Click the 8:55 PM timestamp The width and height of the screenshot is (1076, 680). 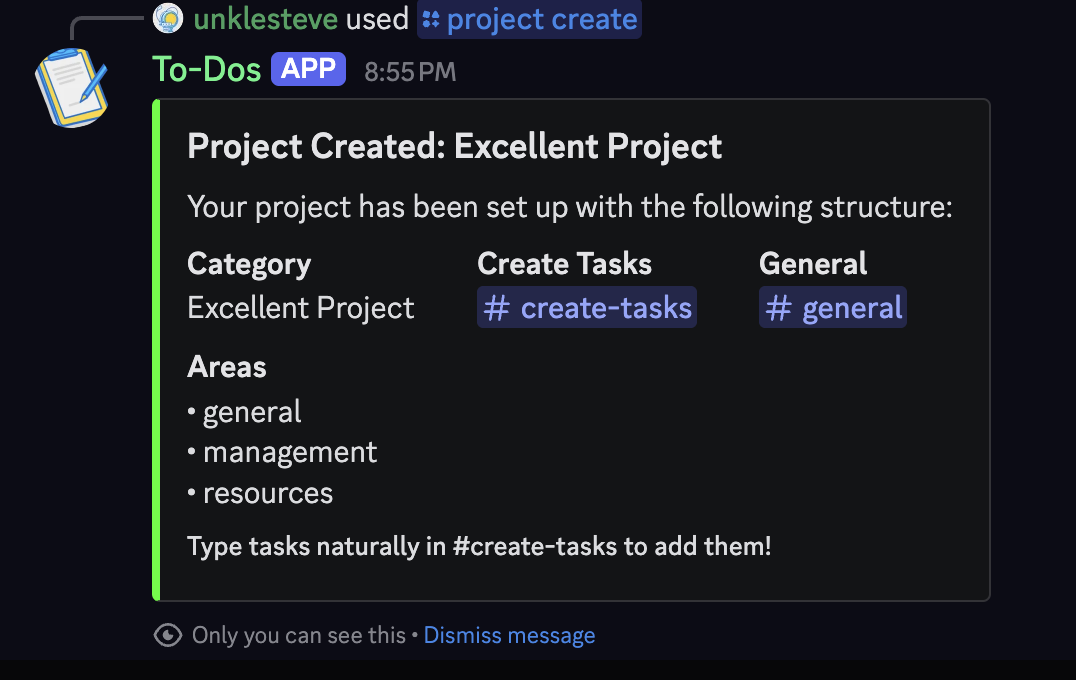(410, 71)
